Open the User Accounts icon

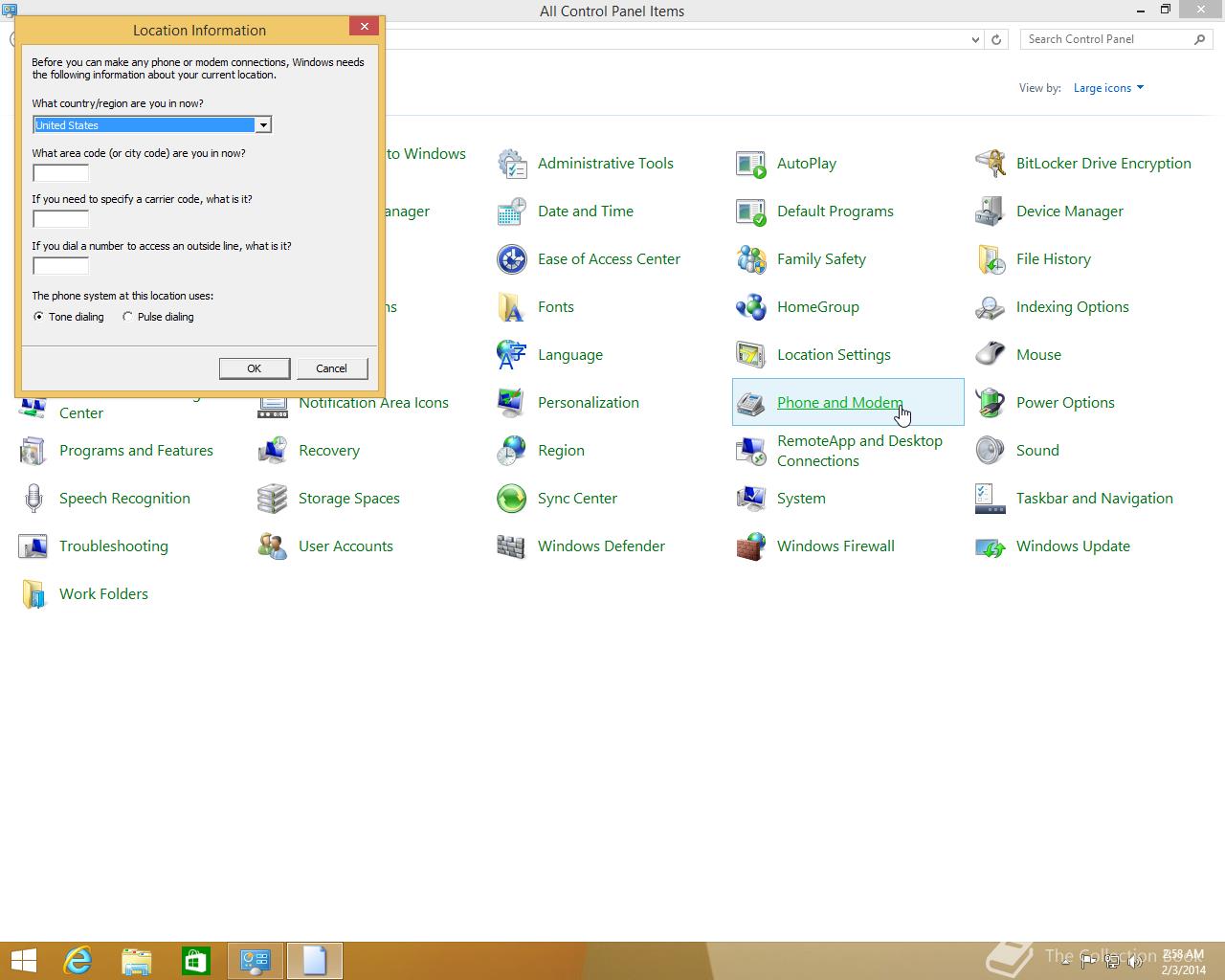[273, 546]
